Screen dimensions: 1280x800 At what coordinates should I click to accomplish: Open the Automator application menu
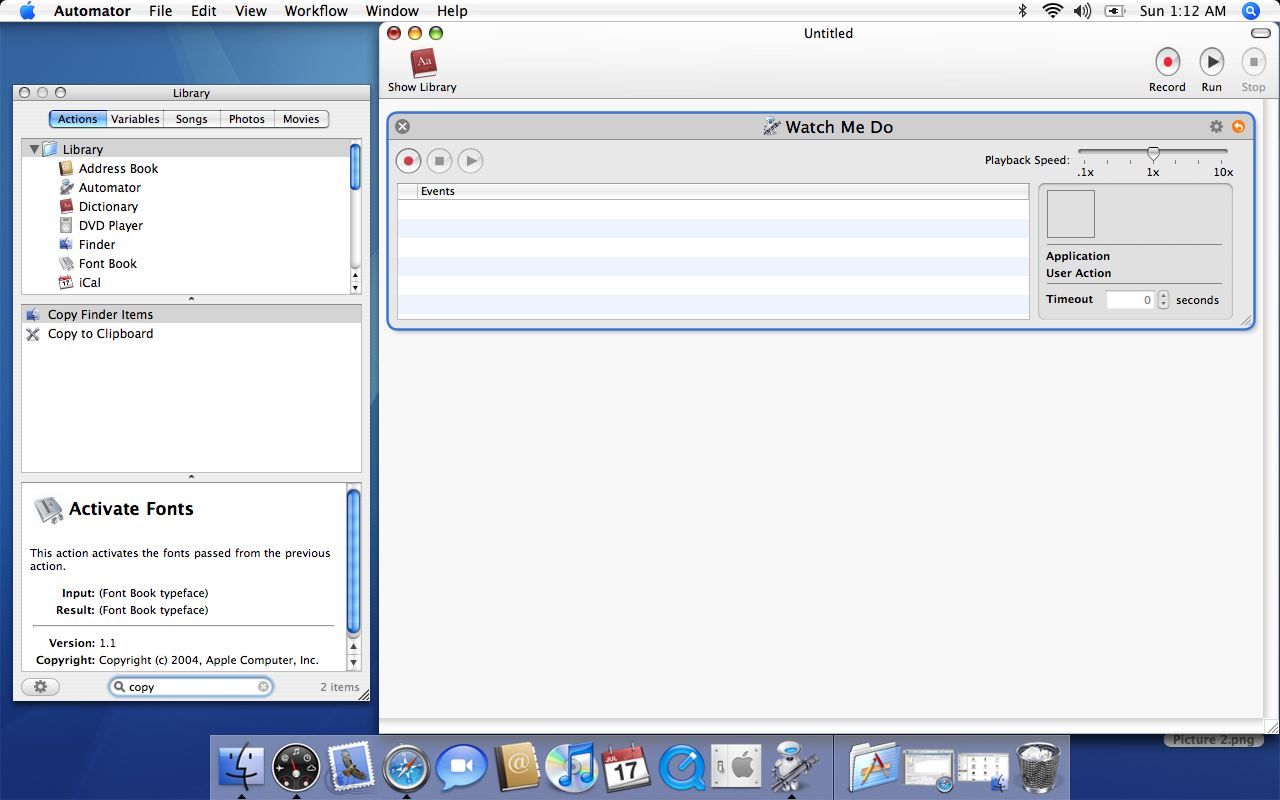pyautogui.click(x=92, y=11)
